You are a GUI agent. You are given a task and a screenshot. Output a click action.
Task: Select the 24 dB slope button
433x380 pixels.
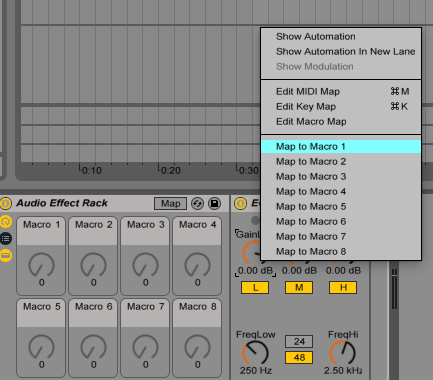[299, 341]
